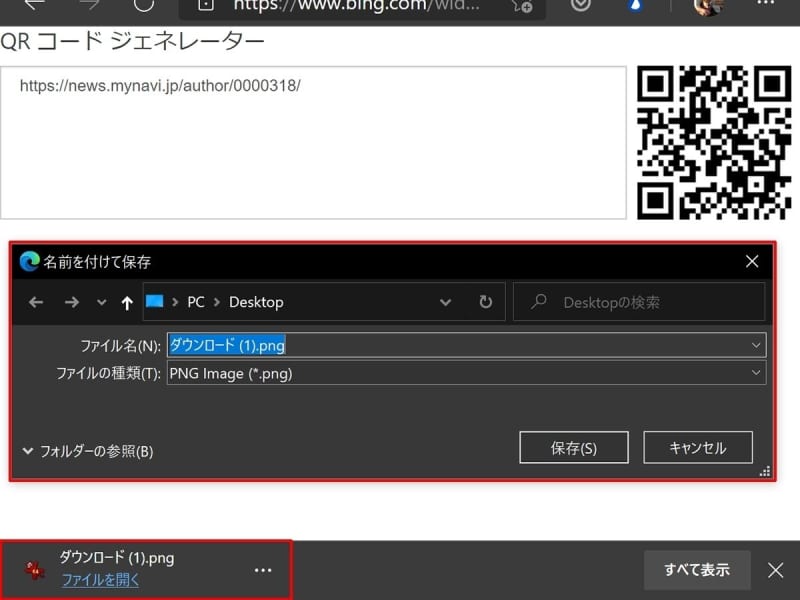Expand the folder browse (フォルダーの参照) section
The image size is (800, 600).
pyautogui.click(x=88, y=451)
